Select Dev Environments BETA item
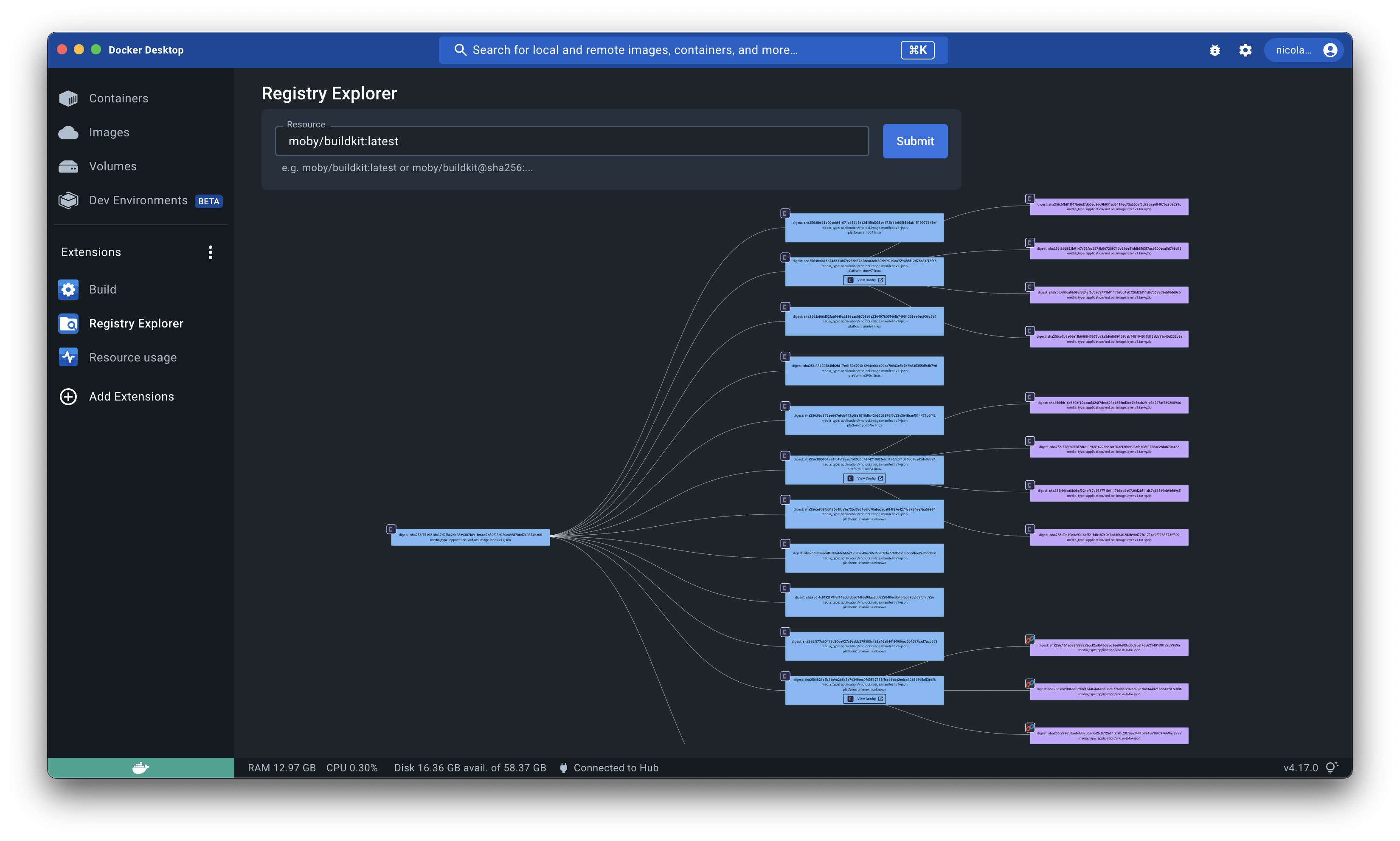This screenshot has height=841, width=1400. [139, 200]
